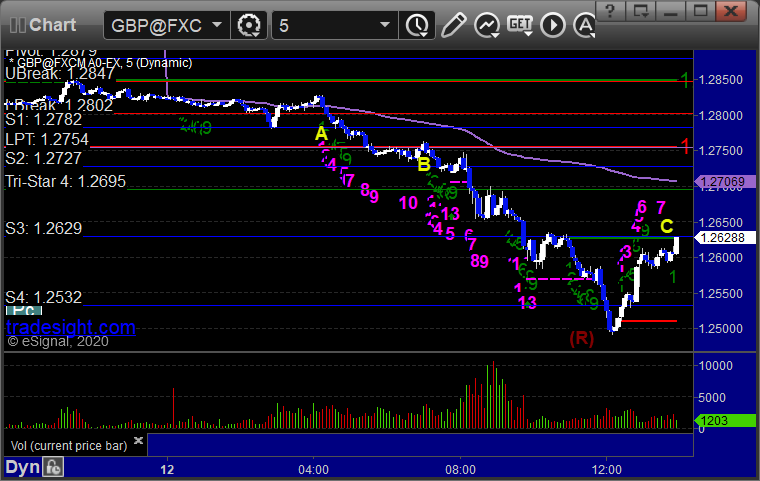Image resolution: width=760 pixels, height=481 pixels.
Task: Click the Vol (current price bar) label
Action: coord(69,446)
